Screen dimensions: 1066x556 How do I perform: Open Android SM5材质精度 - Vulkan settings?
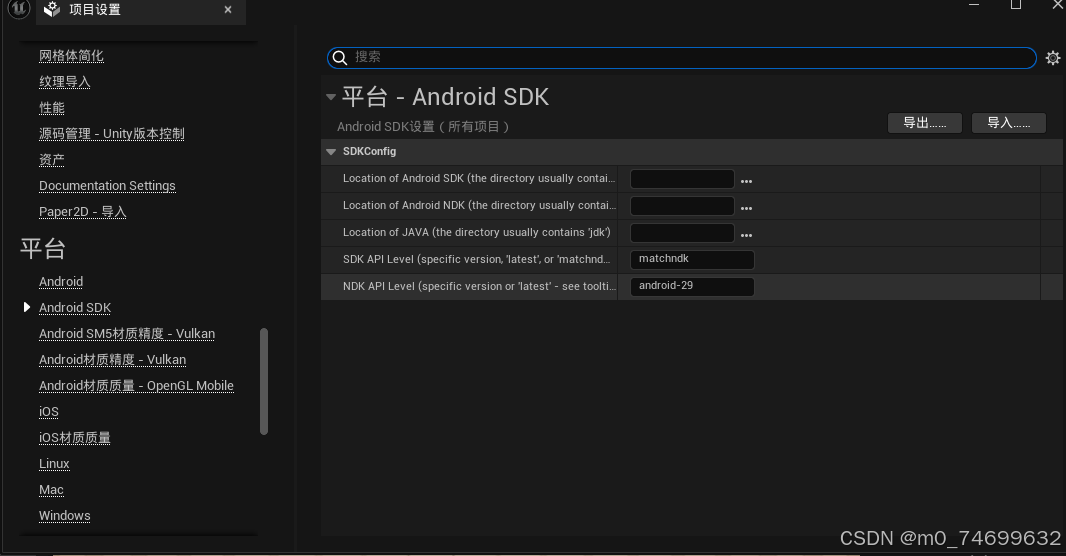pos(126,334)
